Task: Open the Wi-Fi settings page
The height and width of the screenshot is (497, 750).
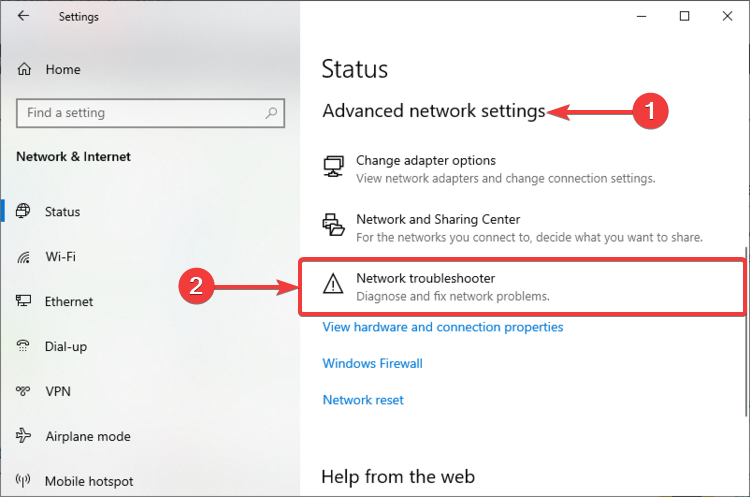Action: (x=60, y=257)
